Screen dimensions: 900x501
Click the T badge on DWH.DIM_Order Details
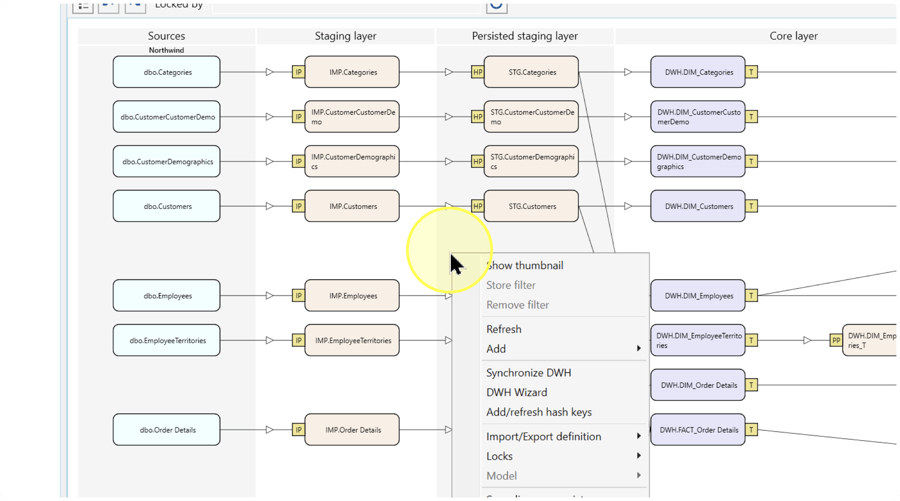point(751,385)
